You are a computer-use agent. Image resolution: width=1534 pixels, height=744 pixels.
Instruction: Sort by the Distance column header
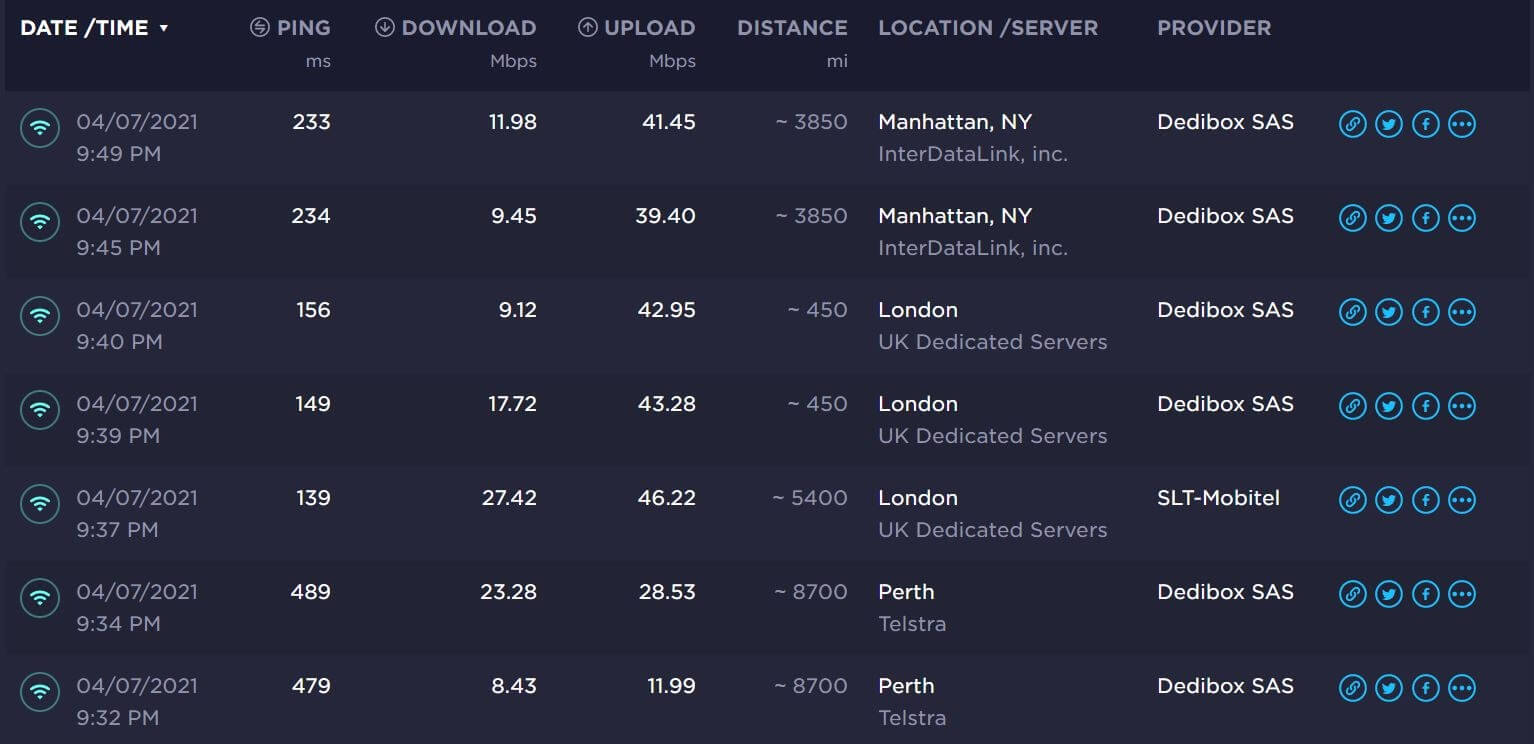792,28
